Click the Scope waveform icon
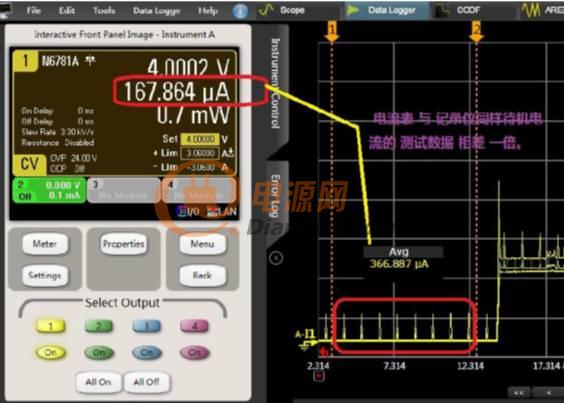Viewport: 564px width, 403px height. pyautogui.click(x=266, y=10)
